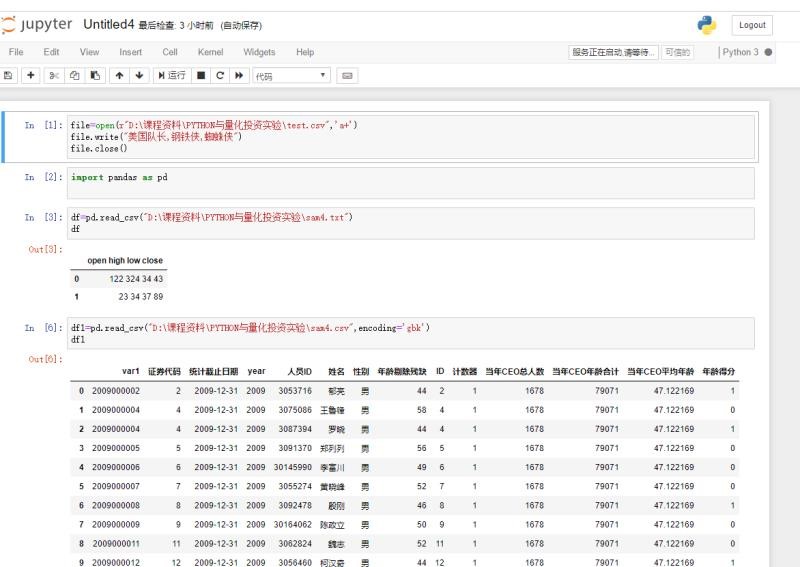Save the notebook with the floppy disk icon
The image size is (800, 567).
pos(9,75)
